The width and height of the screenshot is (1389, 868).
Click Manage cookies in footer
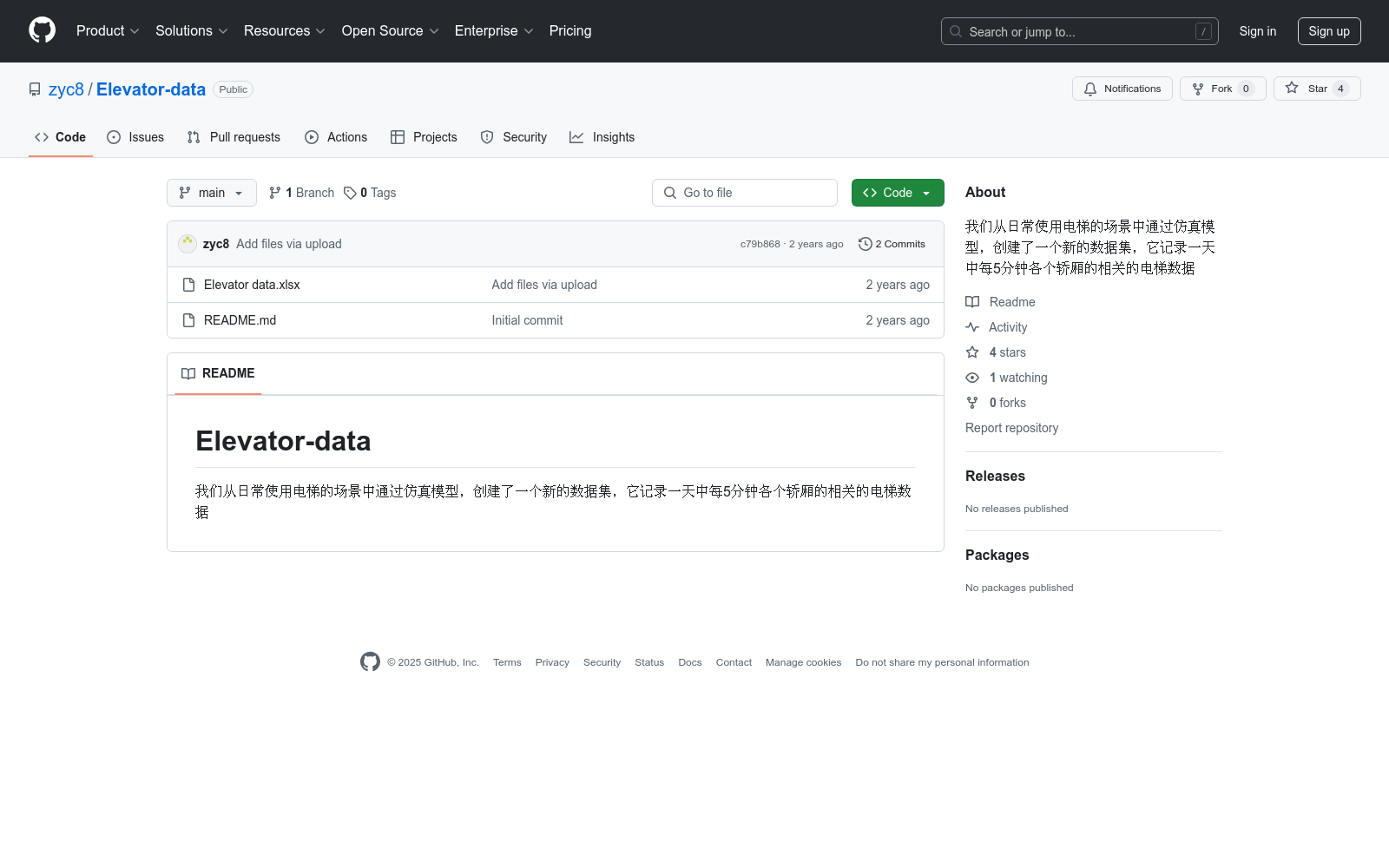(x=803, y=662)
